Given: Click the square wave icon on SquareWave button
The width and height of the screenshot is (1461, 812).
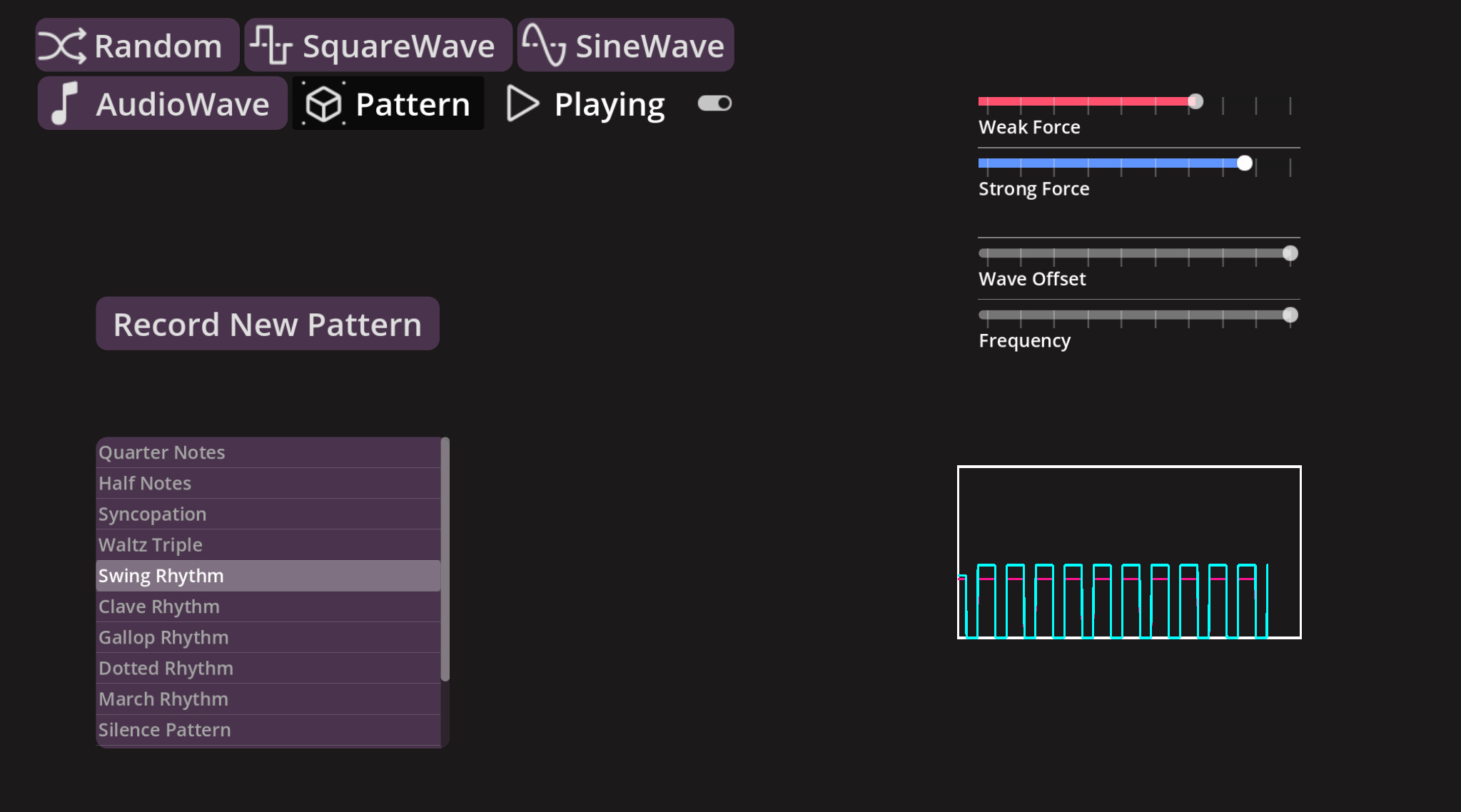Looking at the screenshot, I should (x=271, y=44).
